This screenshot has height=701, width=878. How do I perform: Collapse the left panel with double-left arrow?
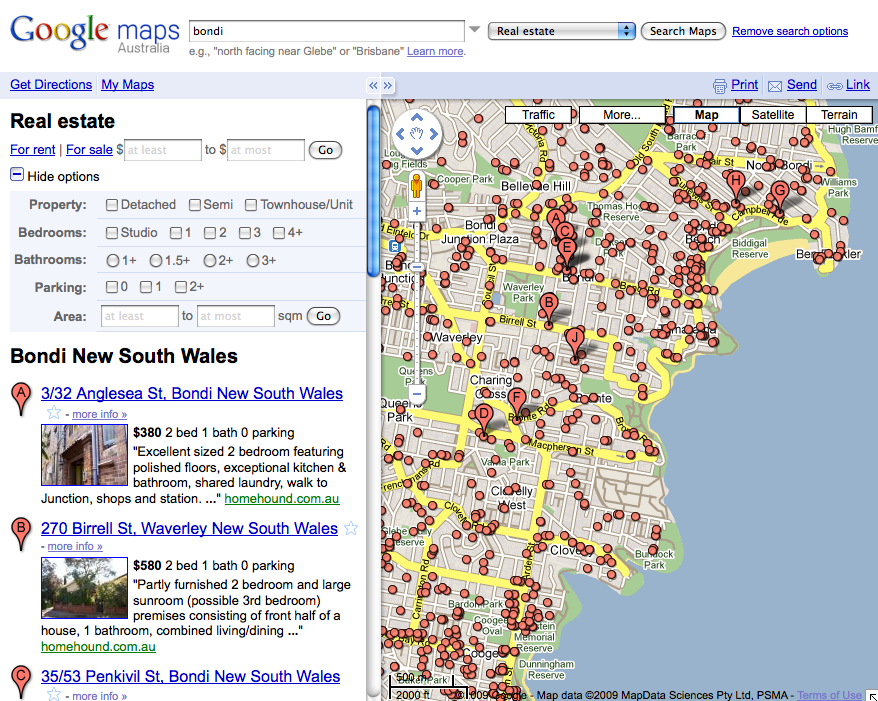point(373,86)
